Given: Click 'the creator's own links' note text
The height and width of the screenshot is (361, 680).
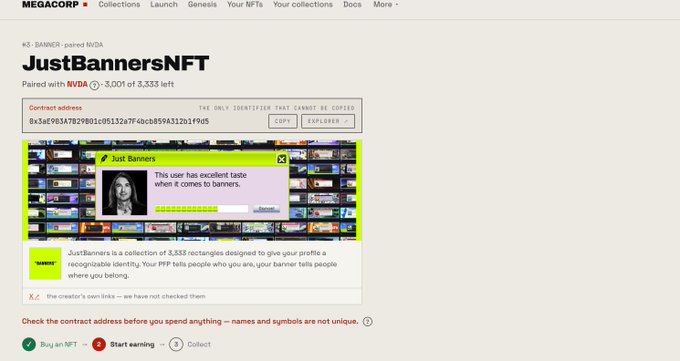Looking at the screenshot, I should (x=126, y=296).
